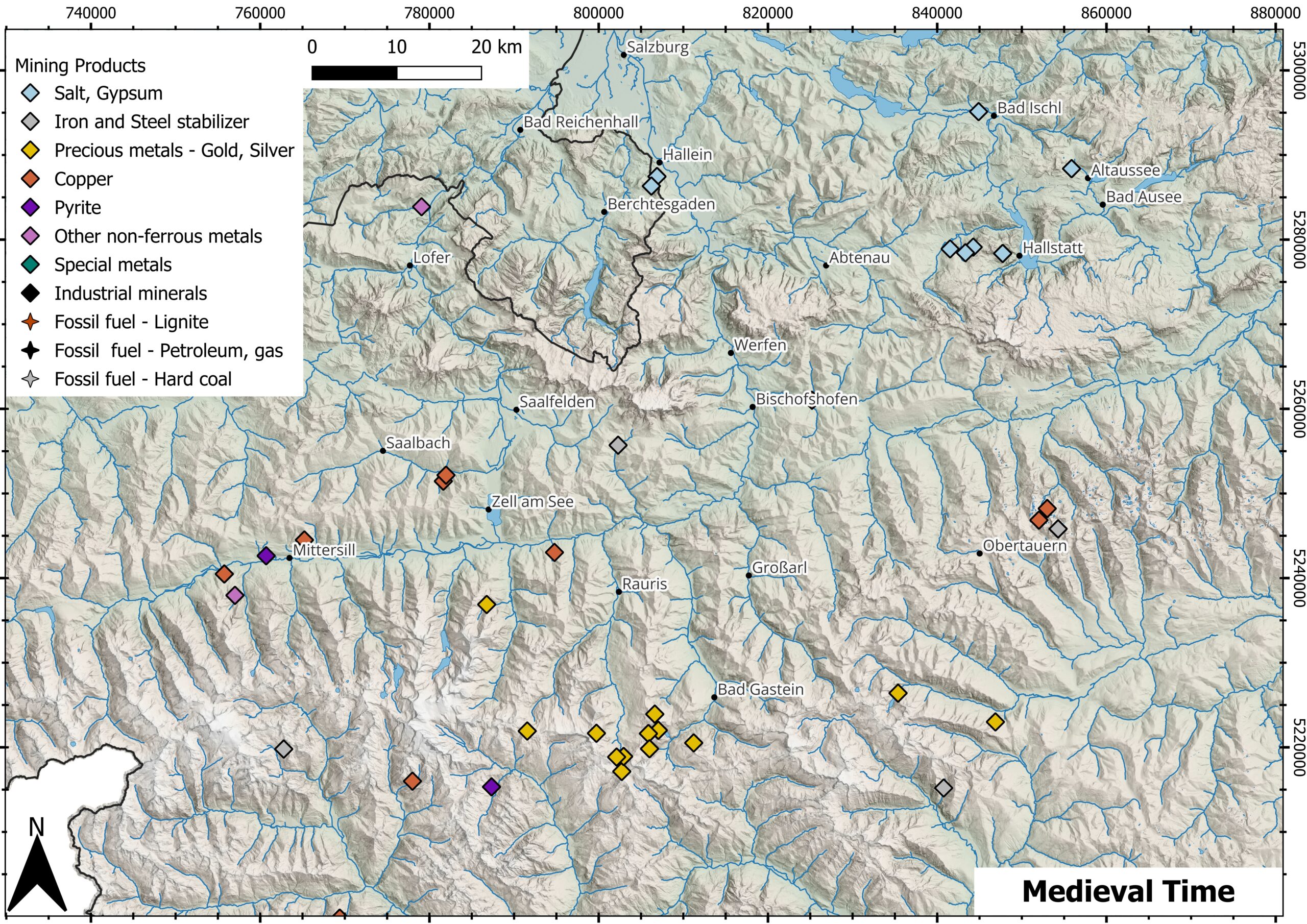Click the Werfen label

click(x=760, y=345)
